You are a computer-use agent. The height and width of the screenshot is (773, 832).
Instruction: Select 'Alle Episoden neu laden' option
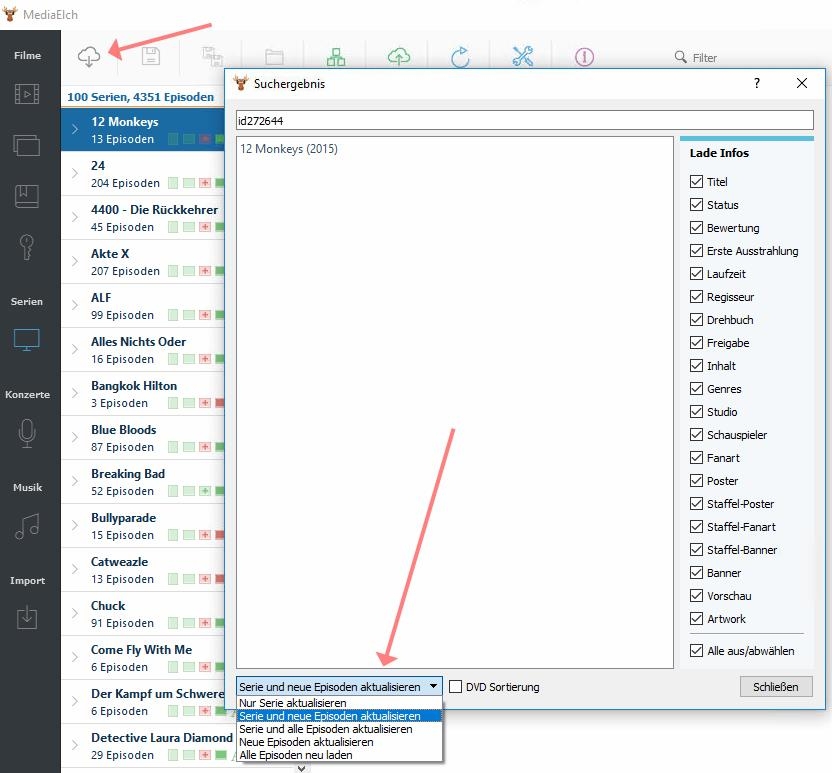(x=339, y=754)
